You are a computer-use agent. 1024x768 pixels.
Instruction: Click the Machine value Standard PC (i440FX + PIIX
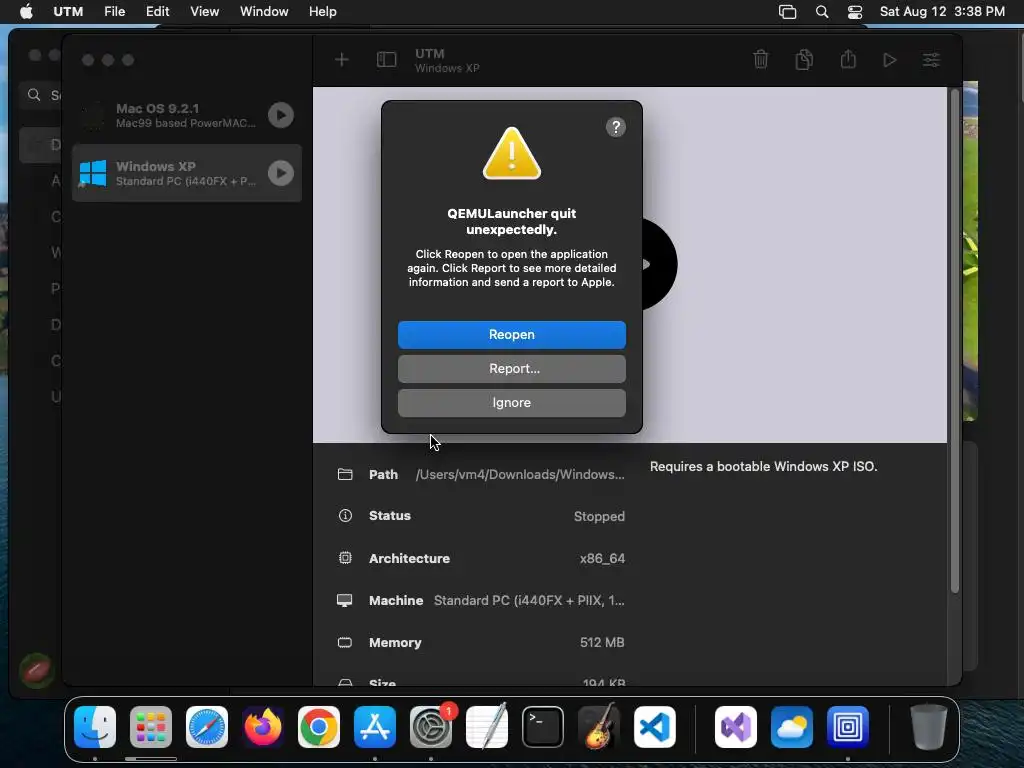529,600
